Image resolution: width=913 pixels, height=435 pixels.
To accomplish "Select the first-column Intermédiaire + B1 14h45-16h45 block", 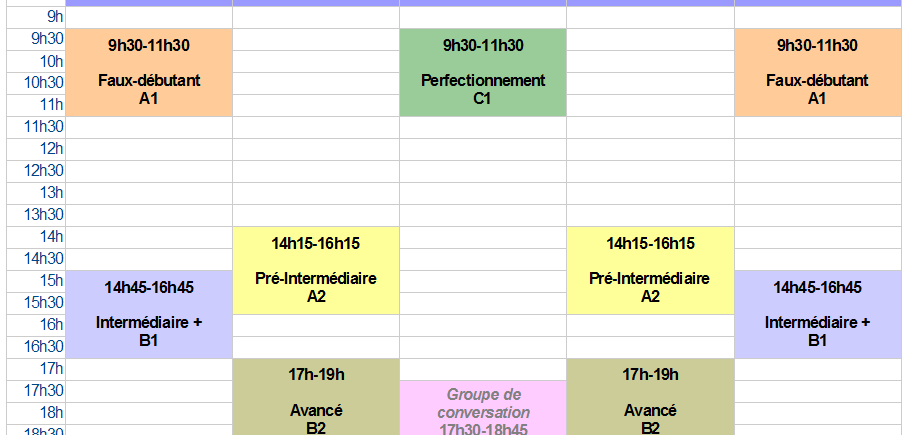I will 149,314.
